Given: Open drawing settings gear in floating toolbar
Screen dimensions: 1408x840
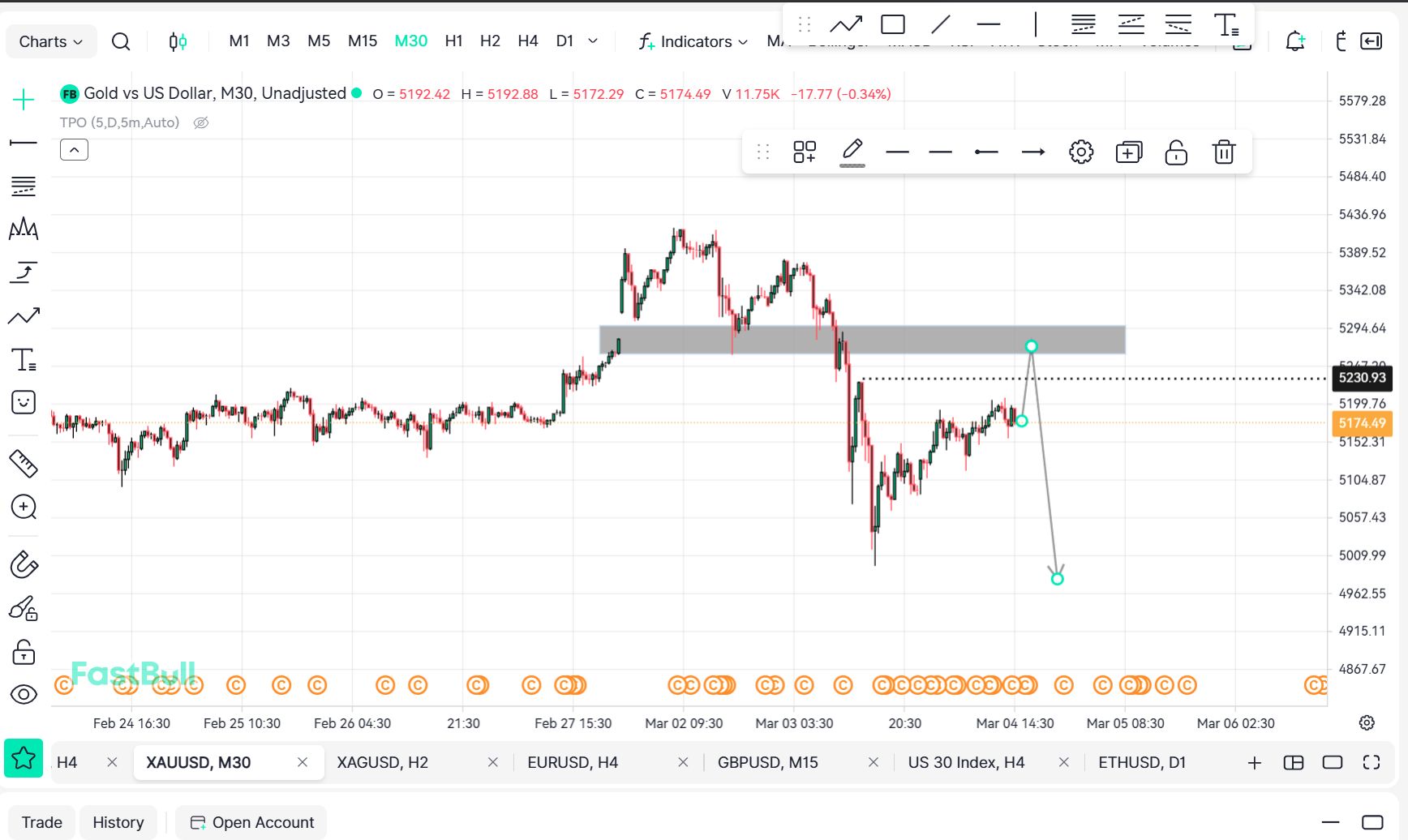Looking at the screenshot, I should [x=1080, y=152].
